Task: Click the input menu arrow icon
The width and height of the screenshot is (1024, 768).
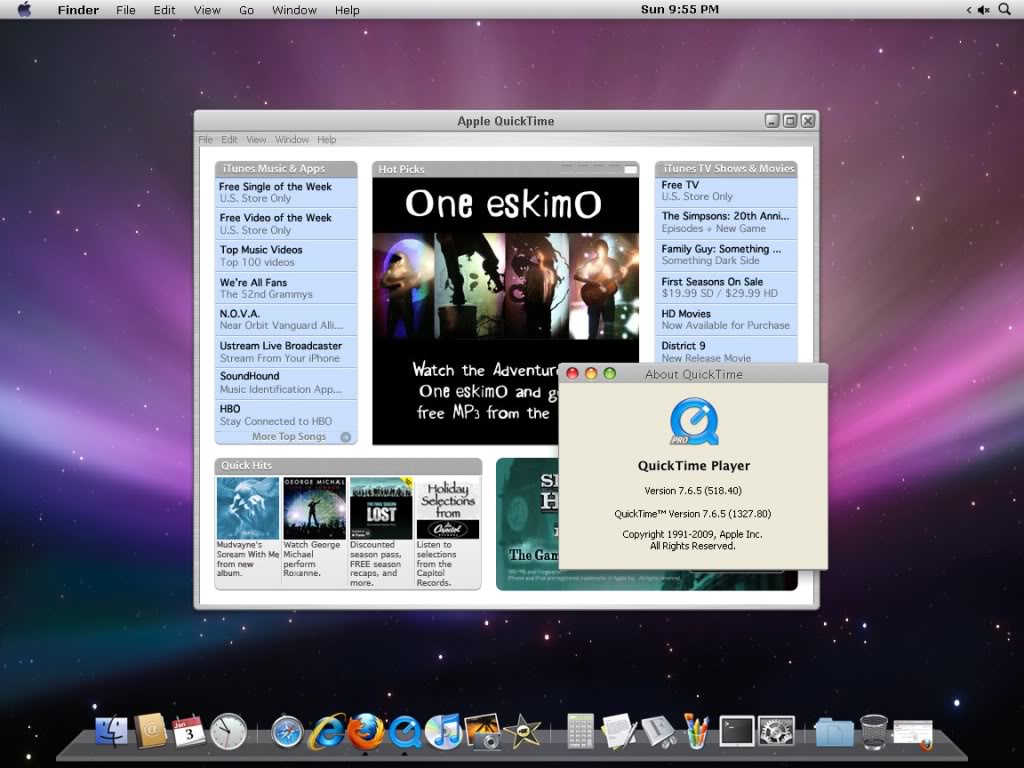Action: [x=968, y=10]
